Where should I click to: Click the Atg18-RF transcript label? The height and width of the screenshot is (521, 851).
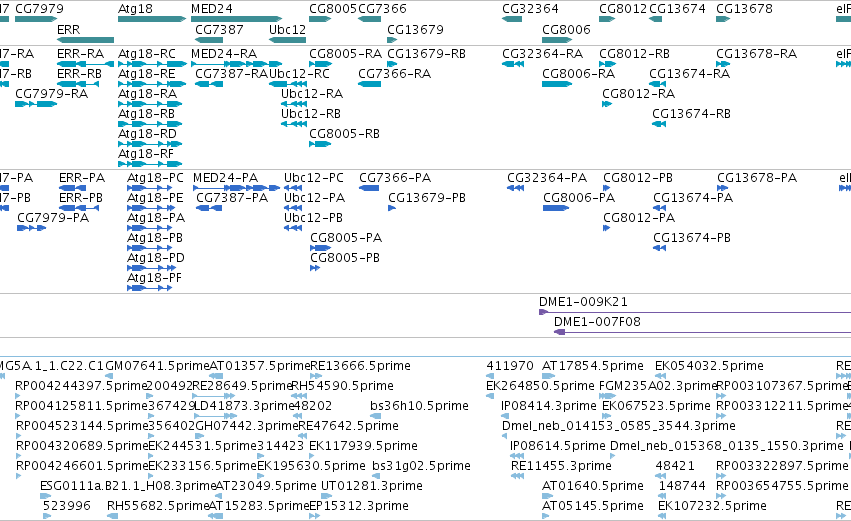tap(146, 154)
